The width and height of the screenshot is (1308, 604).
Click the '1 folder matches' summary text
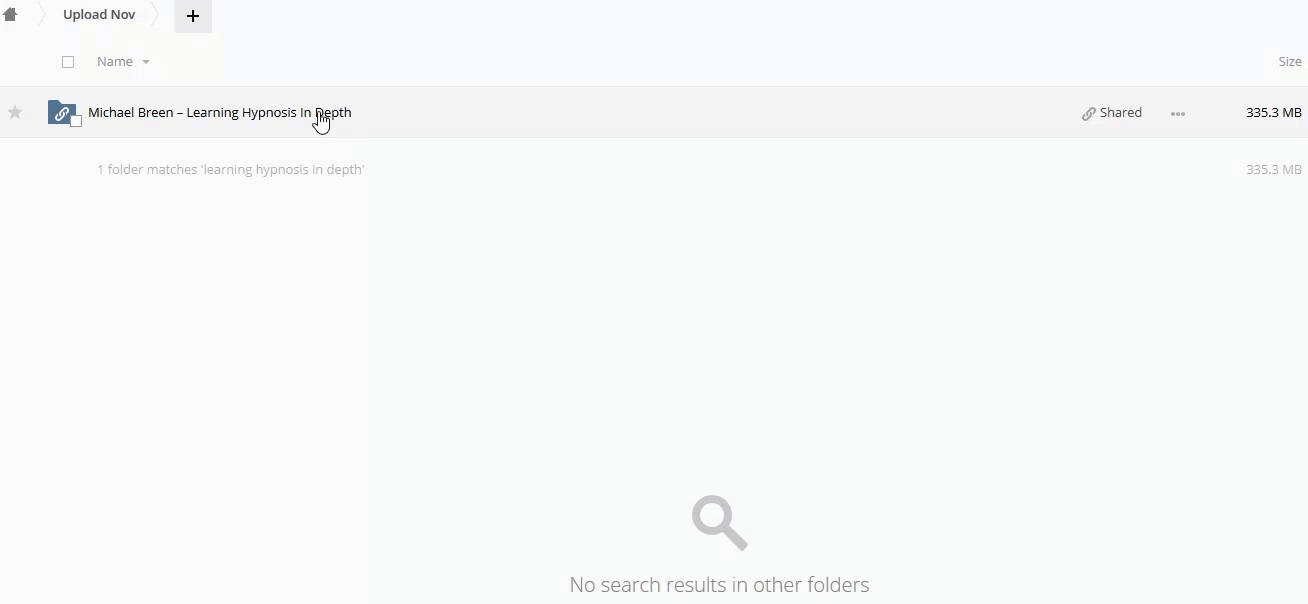231,170
